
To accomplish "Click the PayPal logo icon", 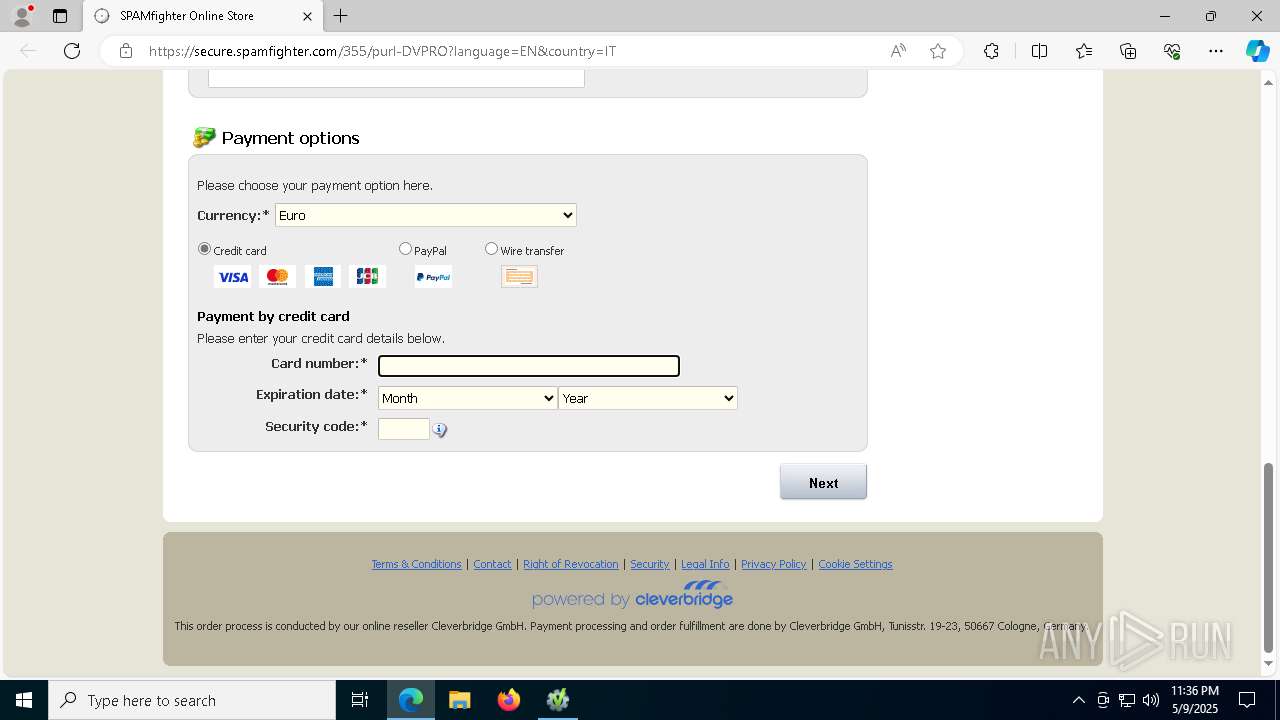I will pyautogui.click(x=433, y=277).
